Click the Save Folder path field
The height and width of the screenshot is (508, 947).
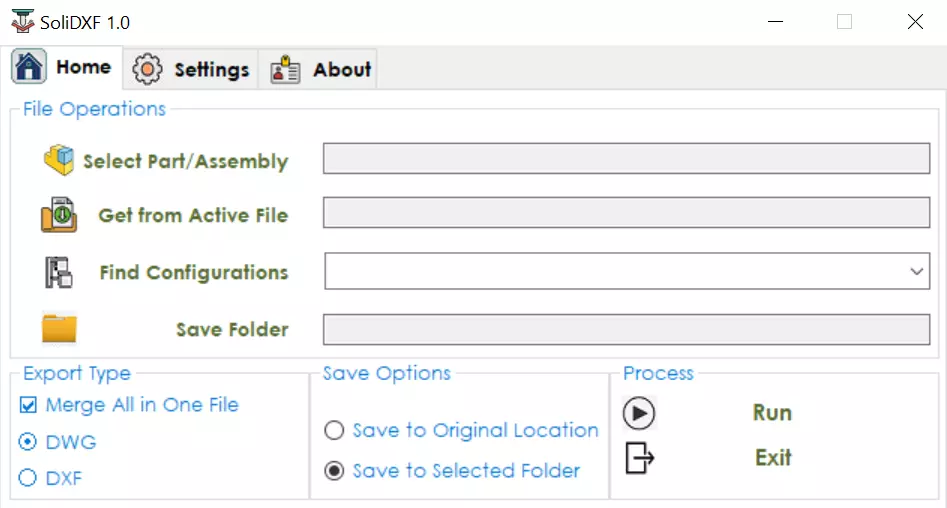pos(626,329)
